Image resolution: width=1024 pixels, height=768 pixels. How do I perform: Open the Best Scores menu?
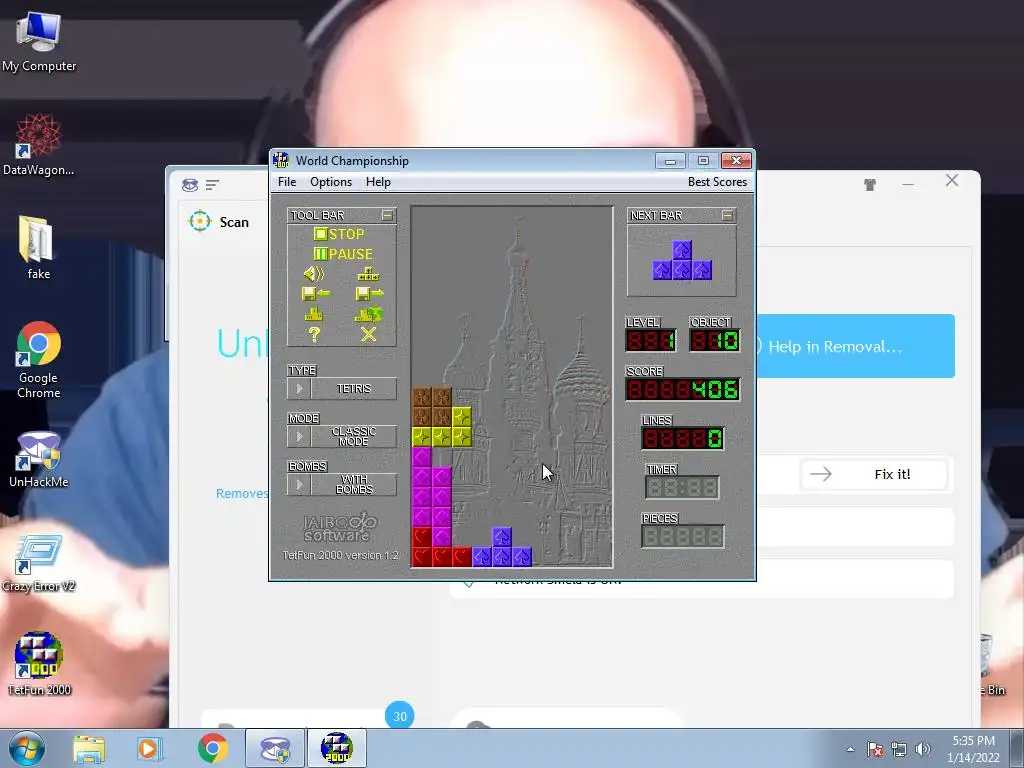click(717, 182)
